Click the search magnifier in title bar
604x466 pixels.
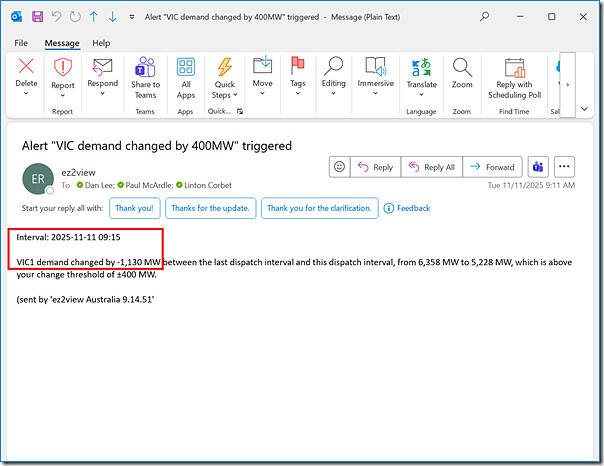coord(485,17)
